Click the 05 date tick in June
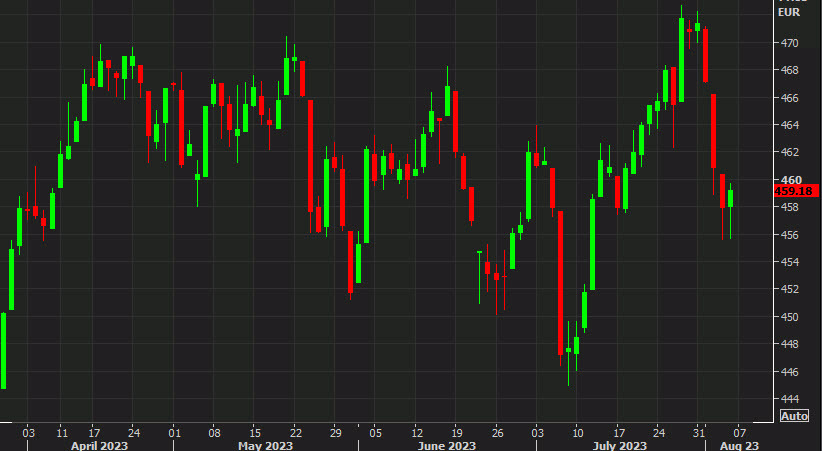This screenshot has height=451, width=822. coord(375,433)
